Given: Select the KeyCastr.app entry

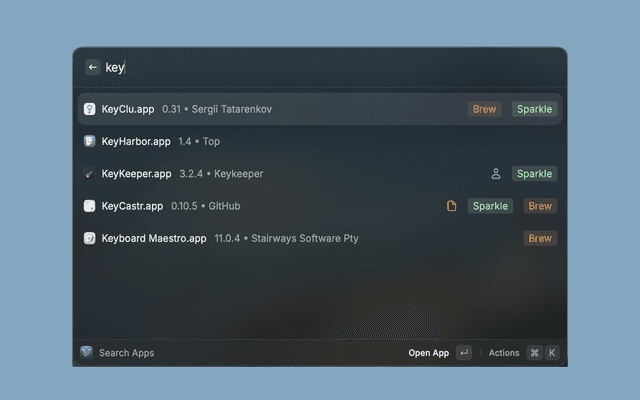Looking at the screenshot, I should click(x=320, y=206).
